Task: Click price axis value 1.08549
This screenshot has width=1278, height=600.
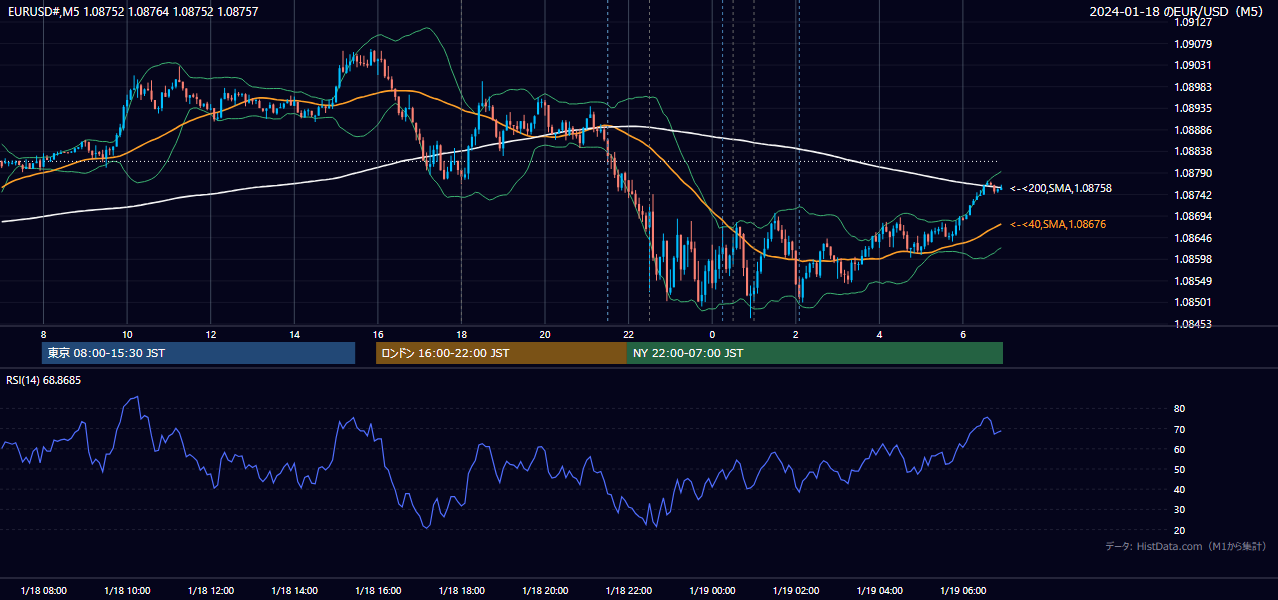Action: [x=1193, y=281]
